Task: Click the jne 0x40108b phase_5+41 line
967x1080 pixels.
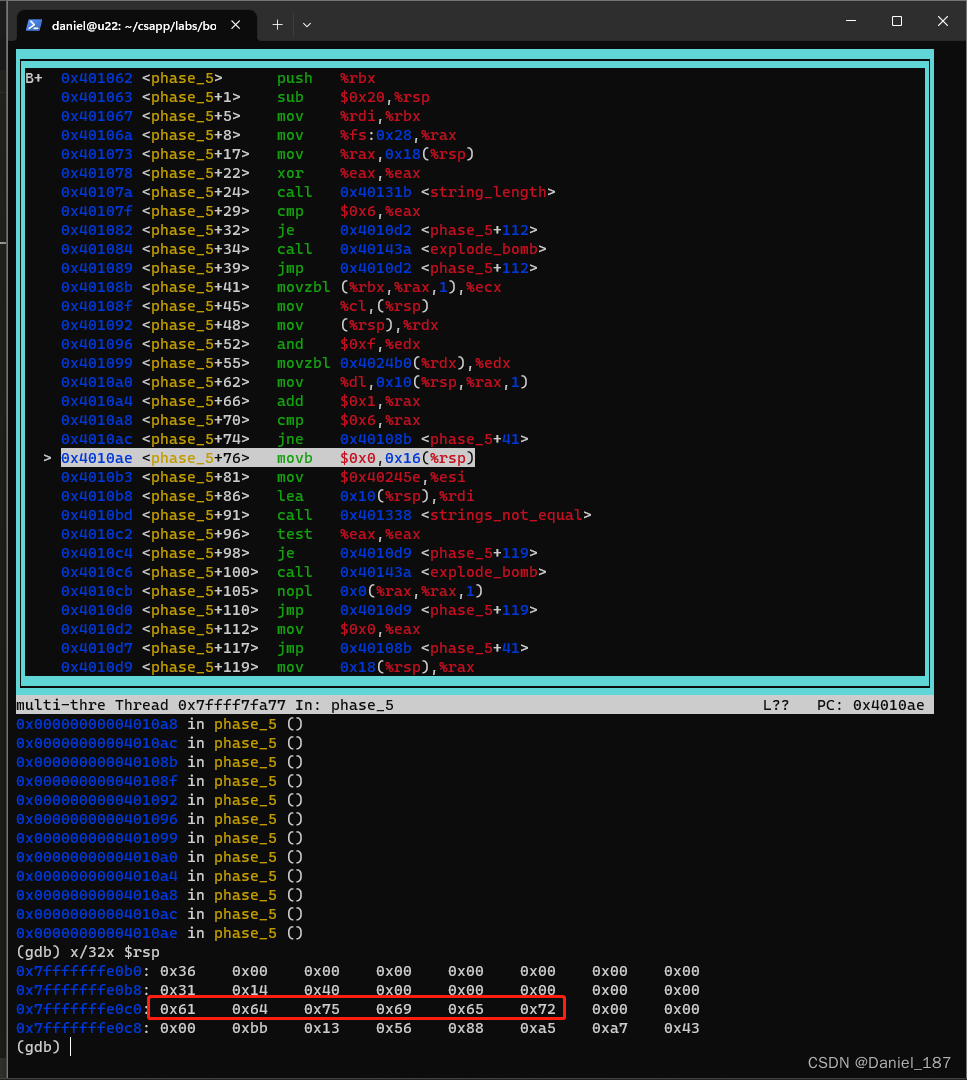Action: (295, 439)
